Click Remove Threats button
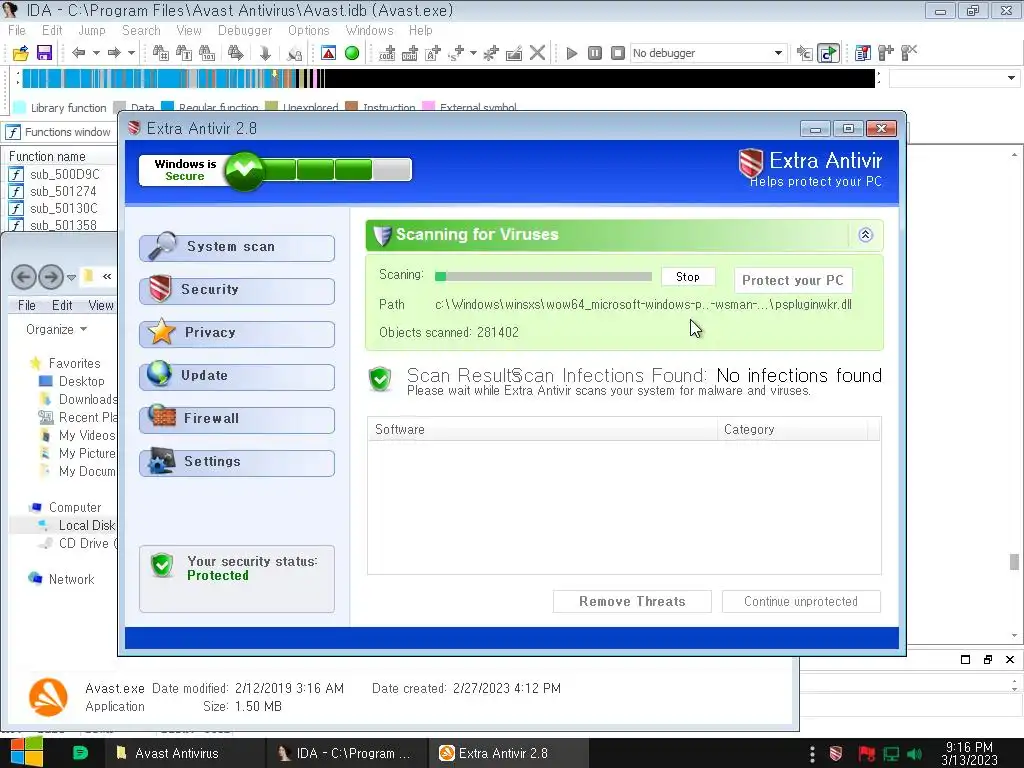Viewport: 1024px width, 768px height. (x=632, y=601)
